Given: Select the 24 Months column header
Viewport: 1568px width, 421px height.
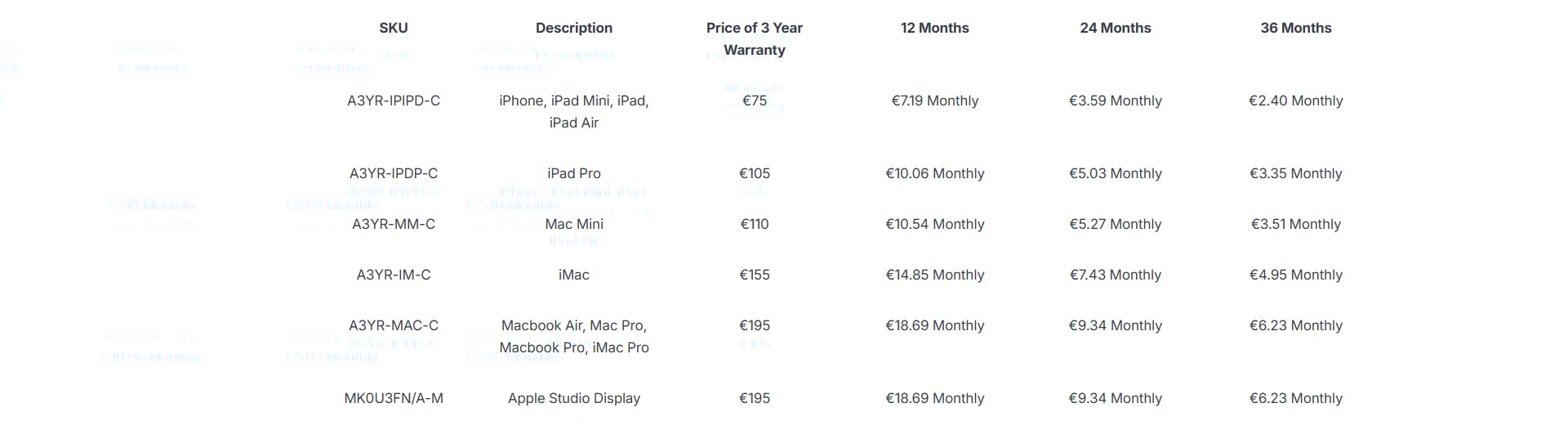Looking at the screenshot, I should (1115, 28).
